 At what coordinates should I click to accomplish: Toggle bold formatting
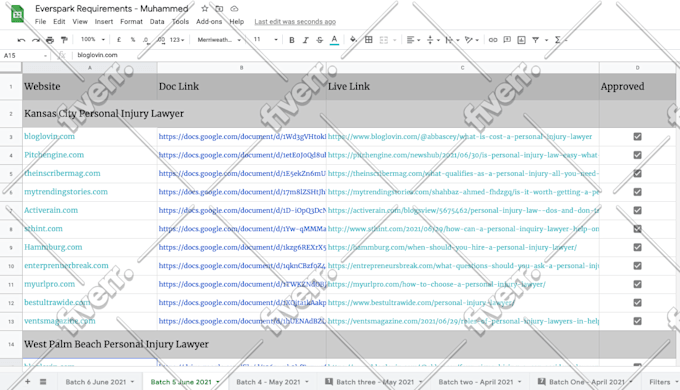coord(292,40)
